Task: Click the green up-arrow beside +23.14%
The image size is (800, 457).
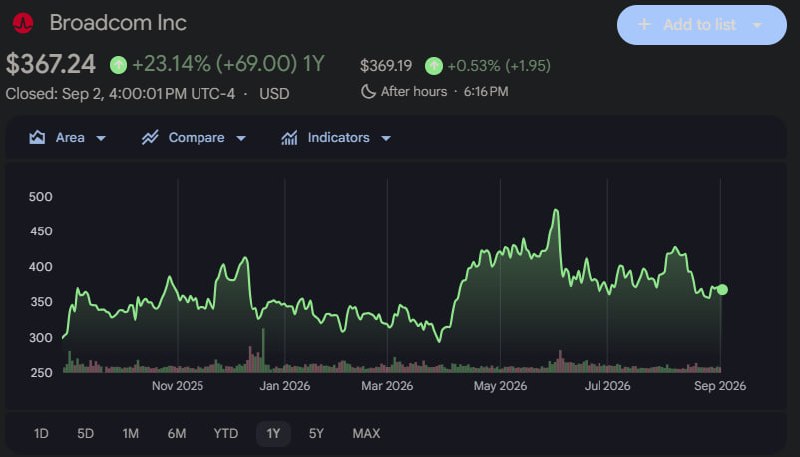Action: (118, 65)
